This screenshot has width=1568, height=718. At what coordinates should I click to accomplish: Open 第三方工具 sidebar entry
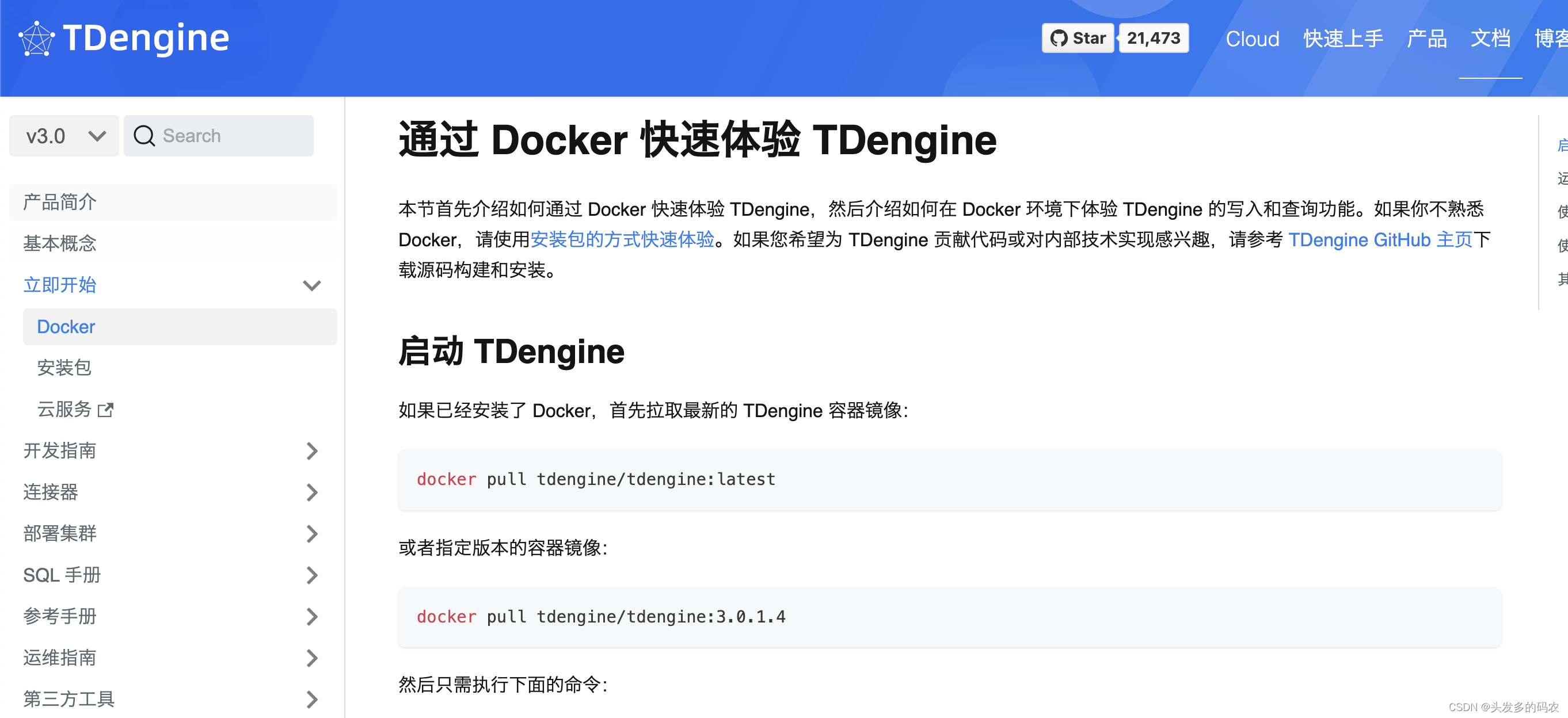point(68,698)
